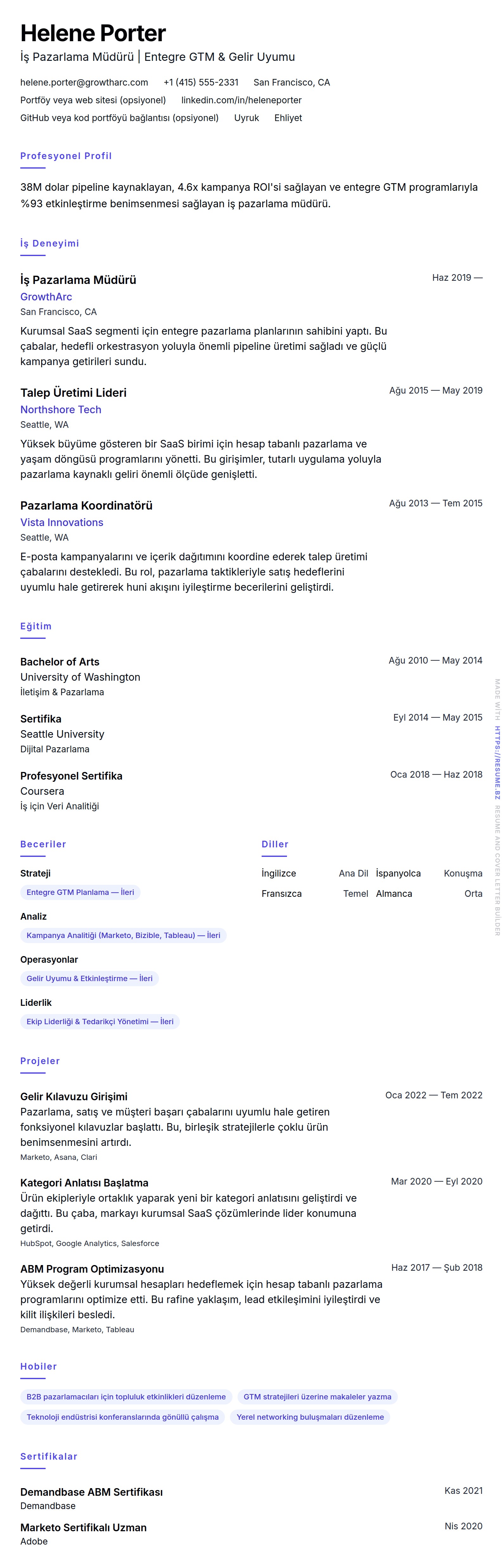The image size is (503, 1568).
Task: Click the Kampanya Analitiği skill tag
Action: 124,935
